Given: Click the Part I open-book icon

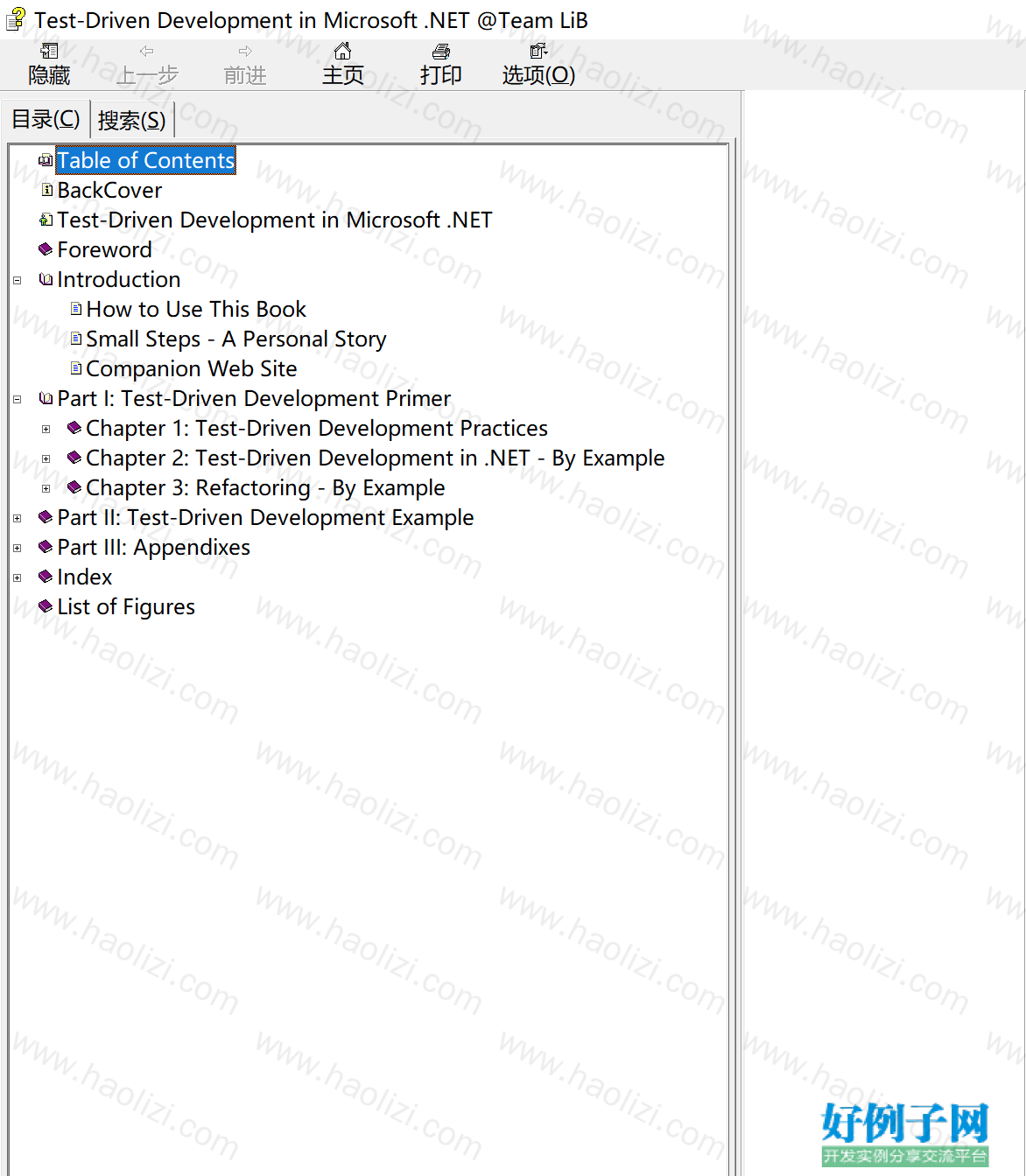Looking at the screenshot, I should point(46,398).
